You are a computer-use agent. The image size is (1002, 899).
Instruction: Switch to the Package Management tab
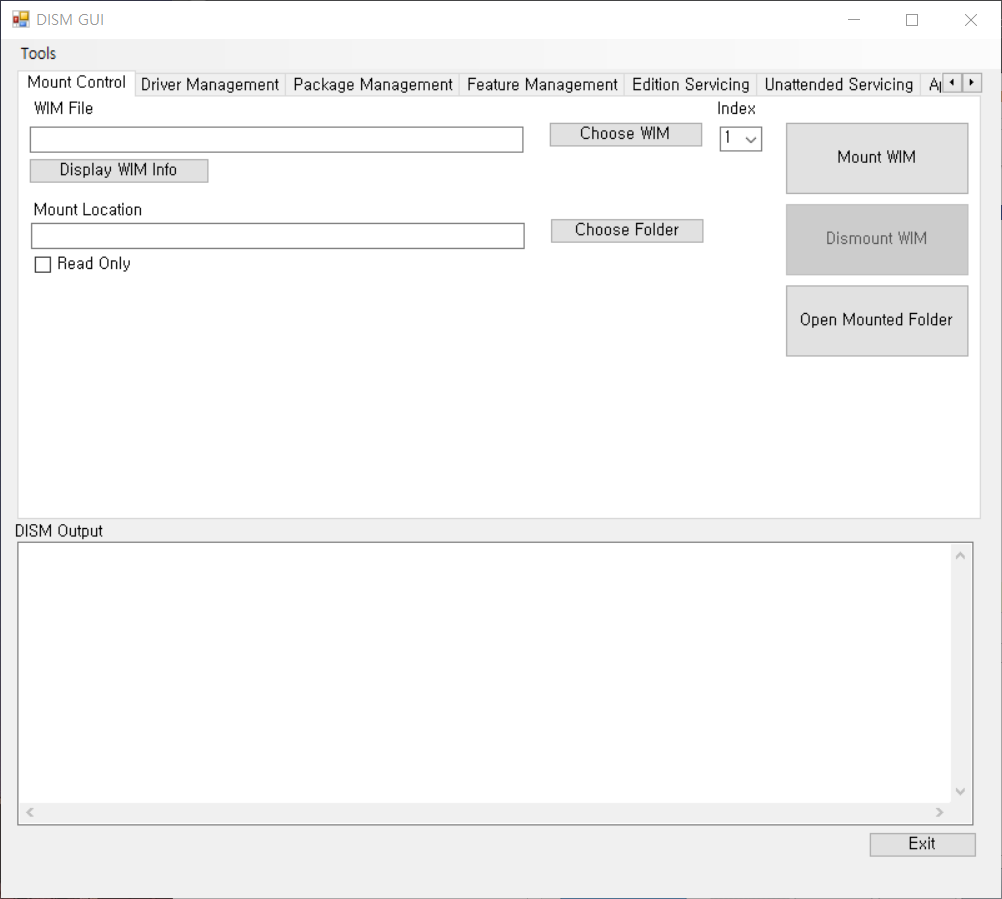pyautogui.click(x=372, y=85)
